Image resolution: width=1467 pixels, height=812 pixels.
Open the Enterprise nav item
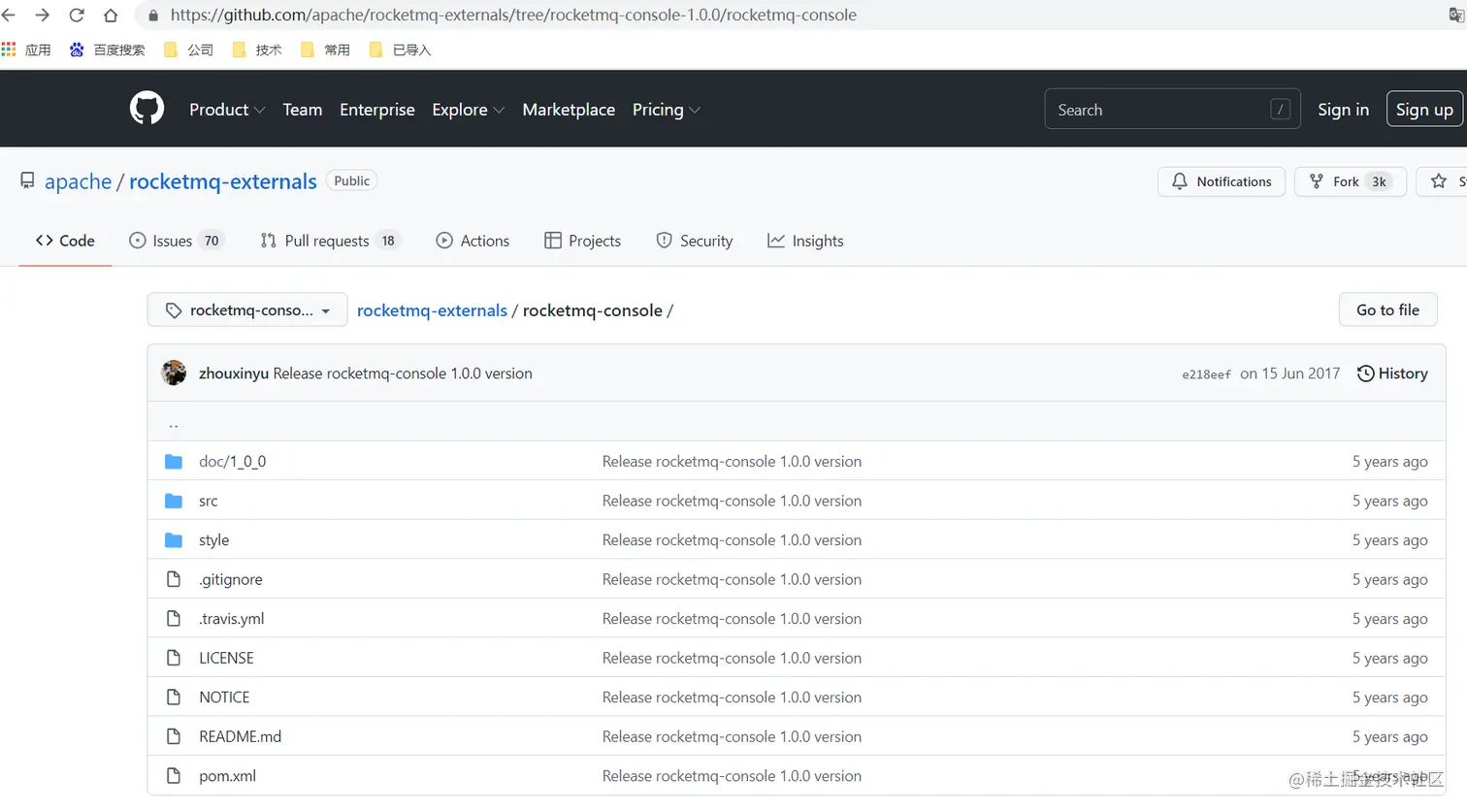click(x=377, y=110)
